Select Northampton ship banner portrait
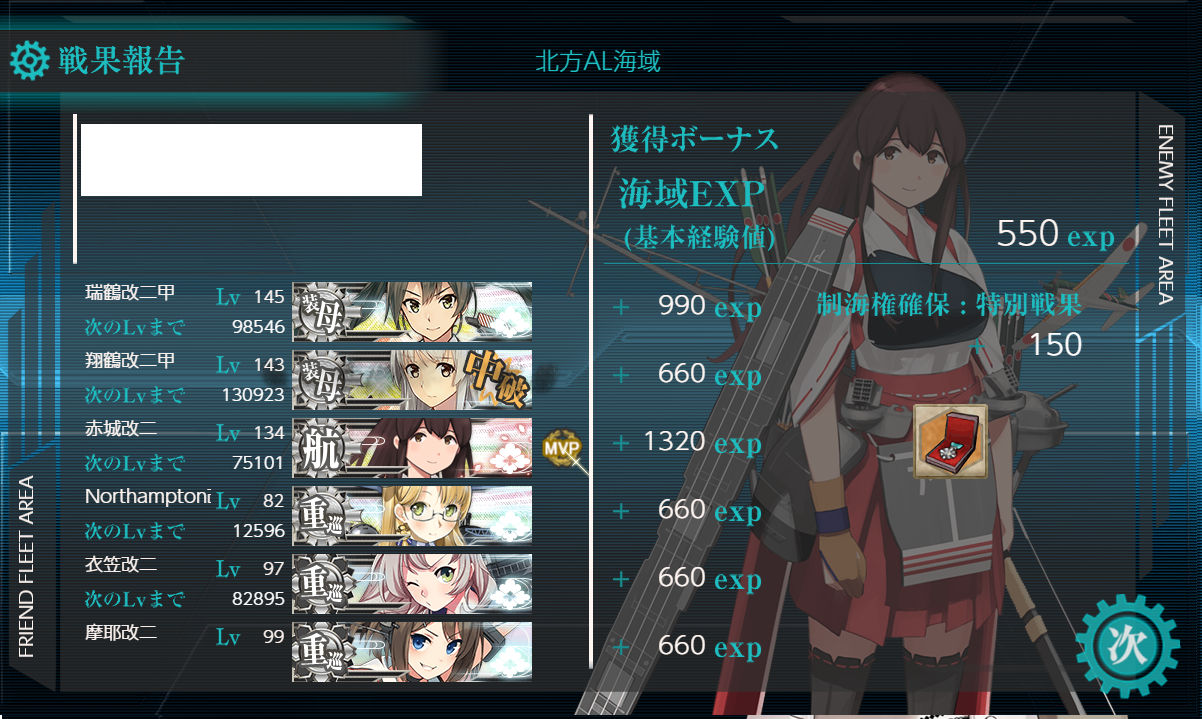This screenshot has height=719, width=1202. [x=412, y=516]
